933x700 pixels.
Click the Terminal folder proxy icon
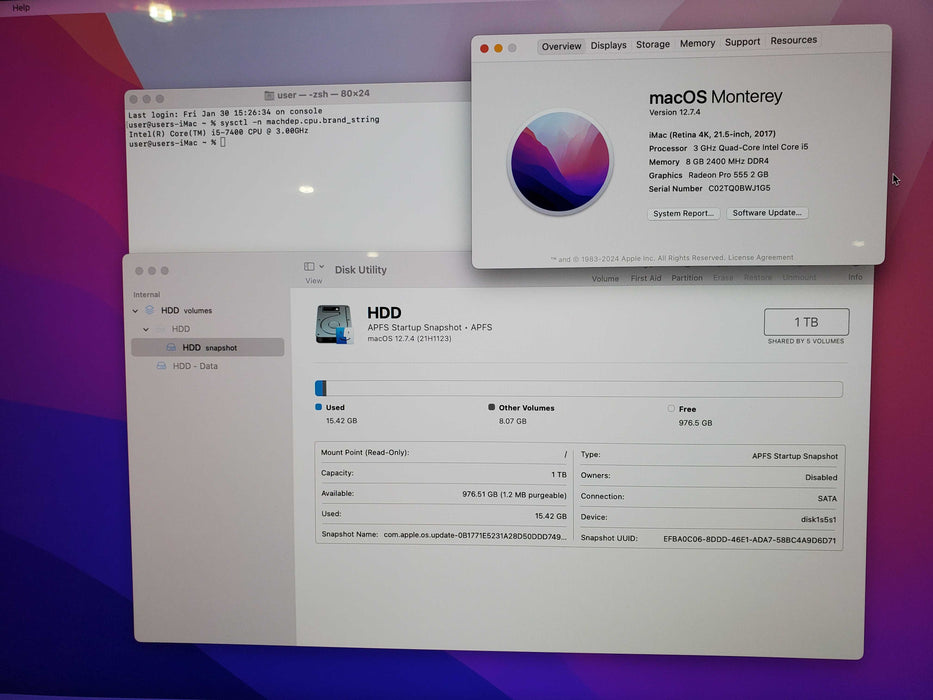pyautogui.click(x=269, y=95)
